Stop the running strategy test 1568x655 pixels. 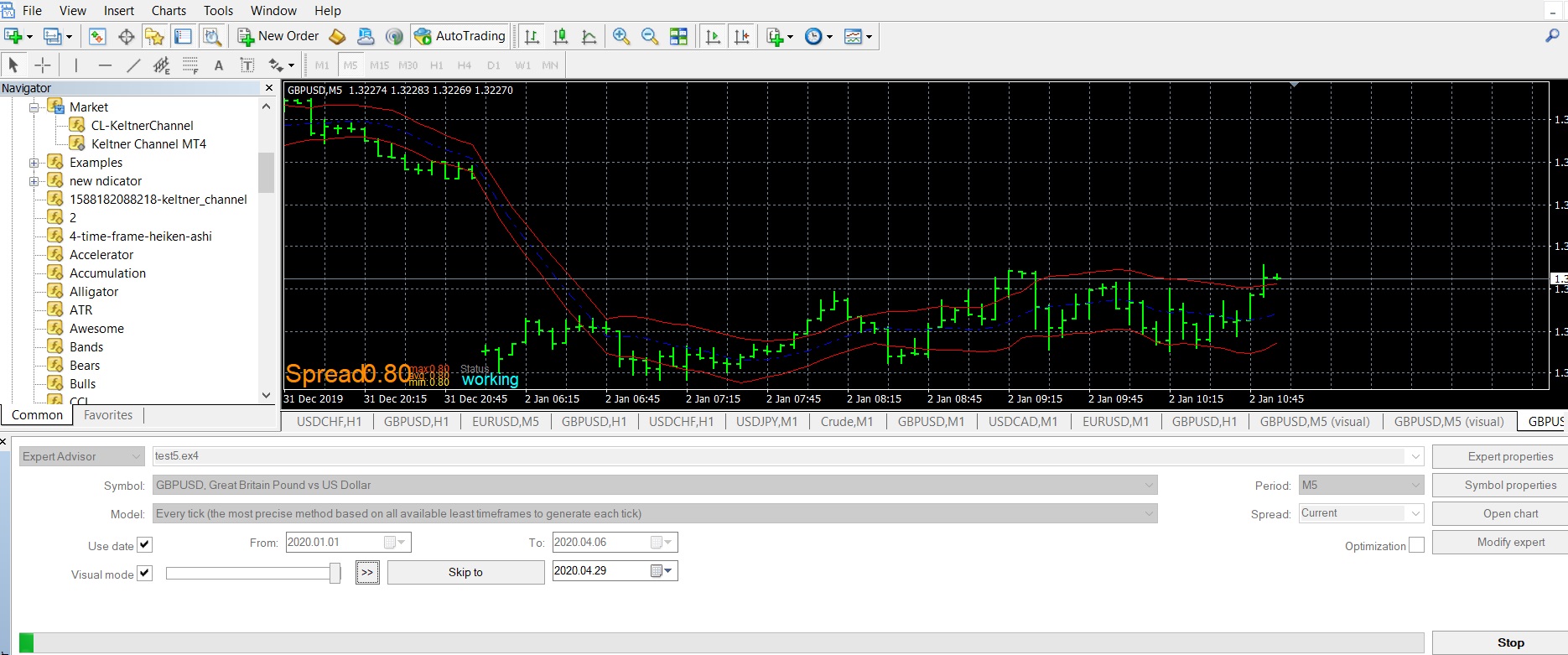pos(1509,642)
